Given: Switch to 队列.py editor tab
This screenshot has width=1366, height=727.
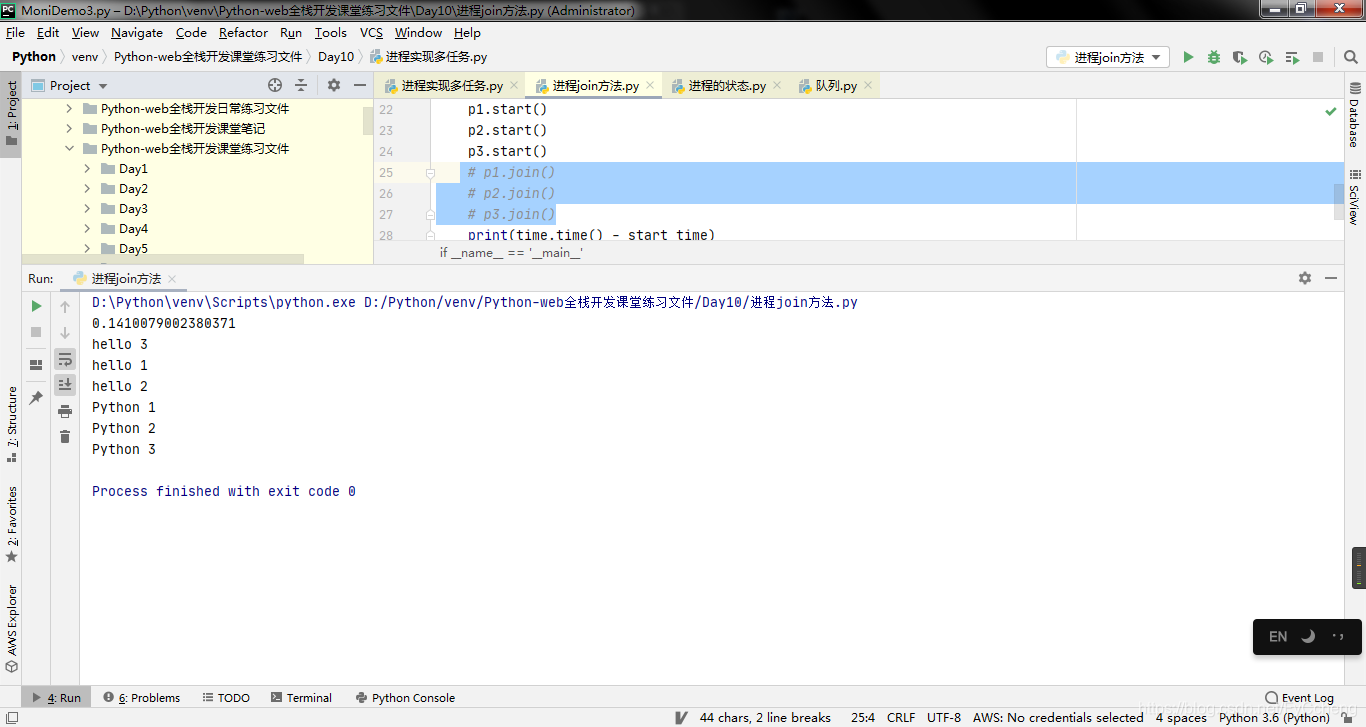Looking at the screenshot, I should [836, 86].
